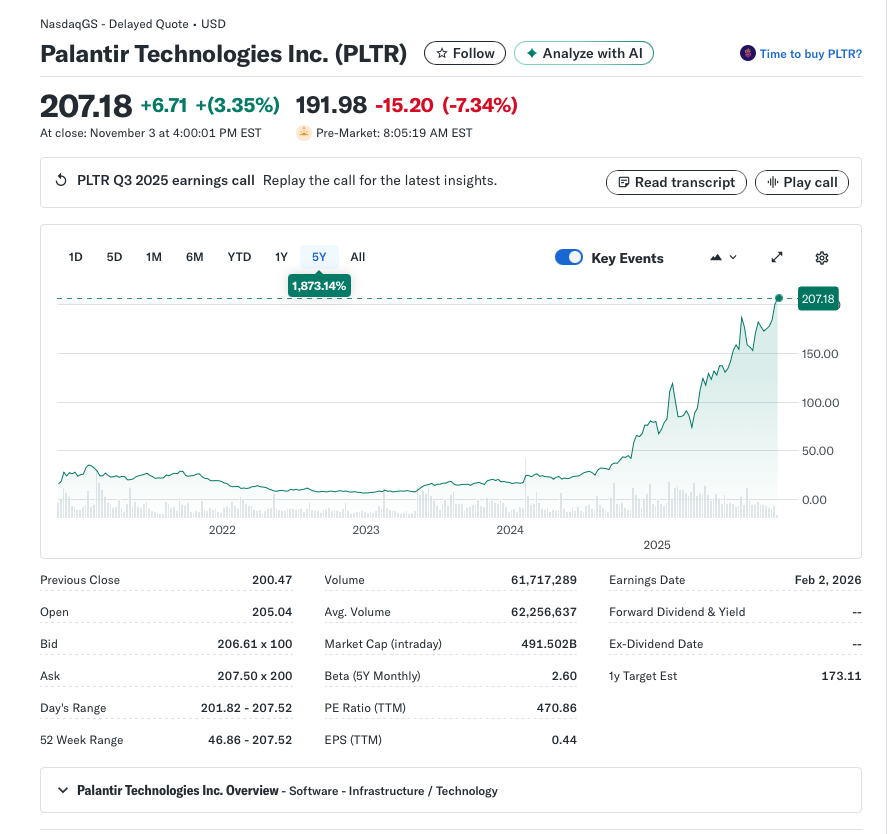Click the Follow star button
This screenshot has height=834, width=887.
[465, 54]
